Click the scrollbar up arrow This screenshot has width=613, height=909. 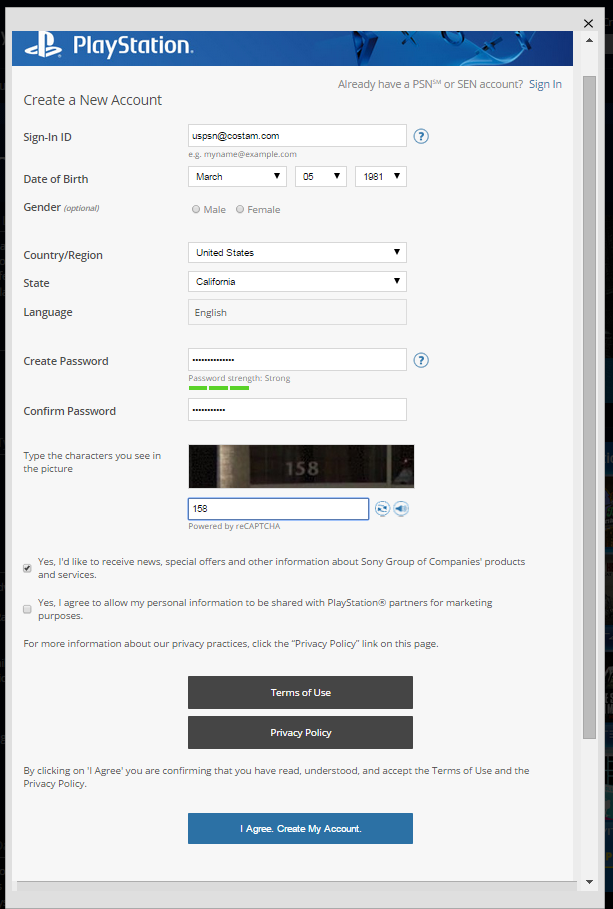pyautogui.click(x=589, y=41)
